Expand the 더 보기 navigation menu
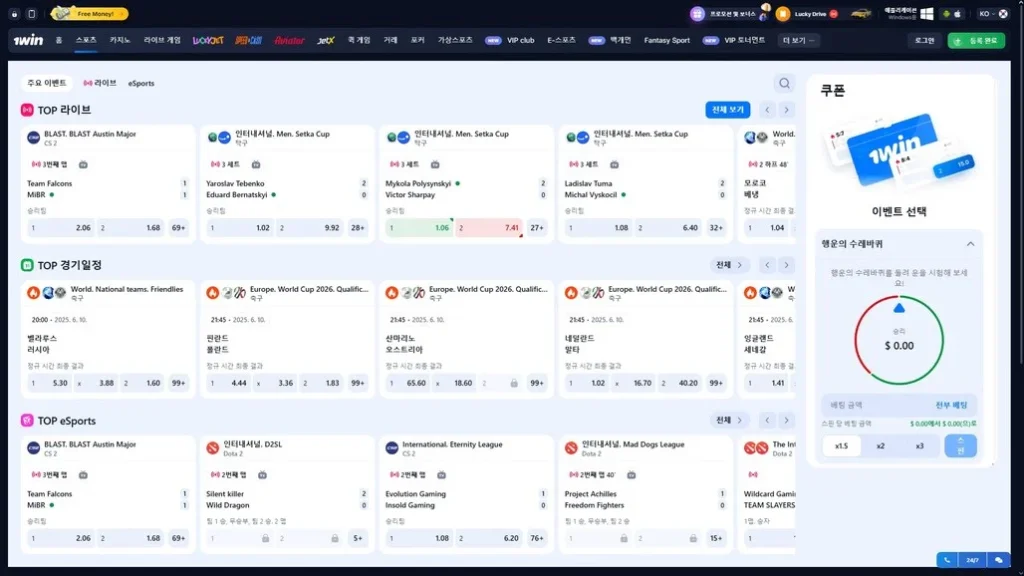The width and height of the screenshot is (1024, 576). [x=800, y=40]
